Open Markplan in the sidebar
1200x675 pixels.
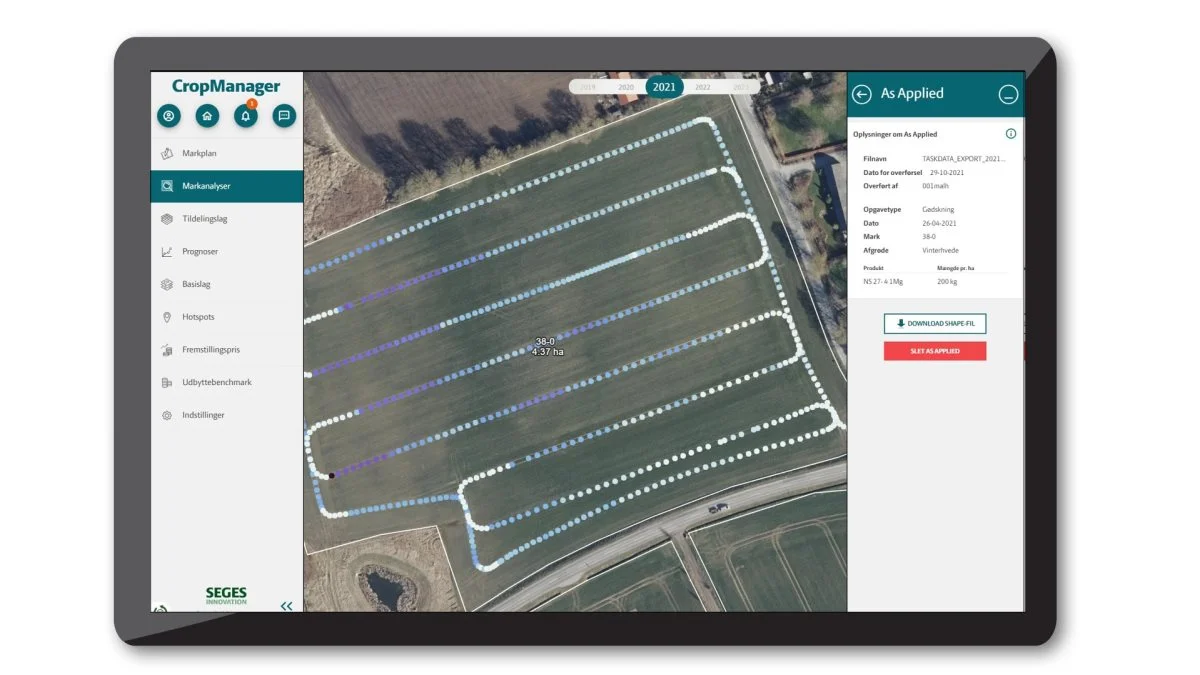199,153
